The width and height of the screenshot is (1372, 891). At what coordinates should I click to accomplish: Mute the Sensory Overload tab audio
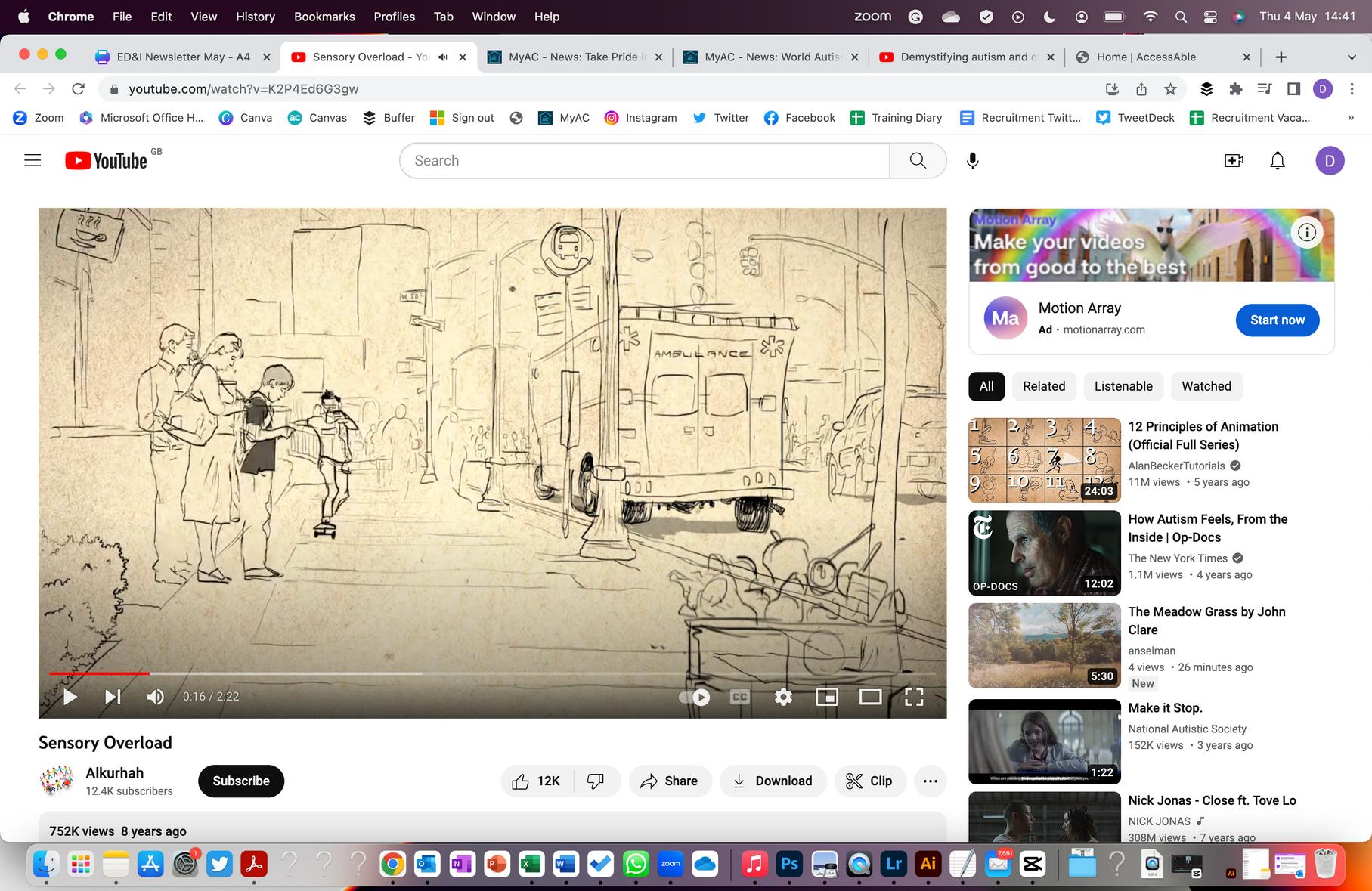pyautogui.click(x=443, y=57)
